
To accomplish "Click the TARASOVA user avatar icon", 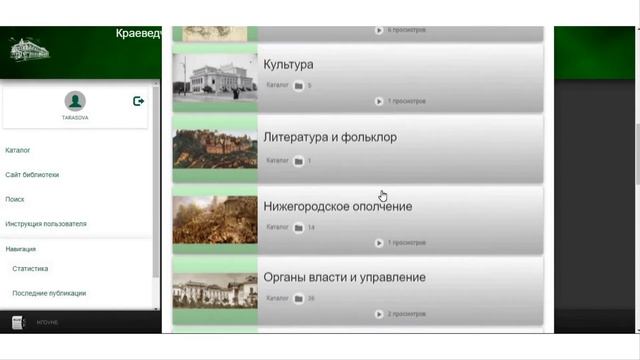I will [75, 101].
